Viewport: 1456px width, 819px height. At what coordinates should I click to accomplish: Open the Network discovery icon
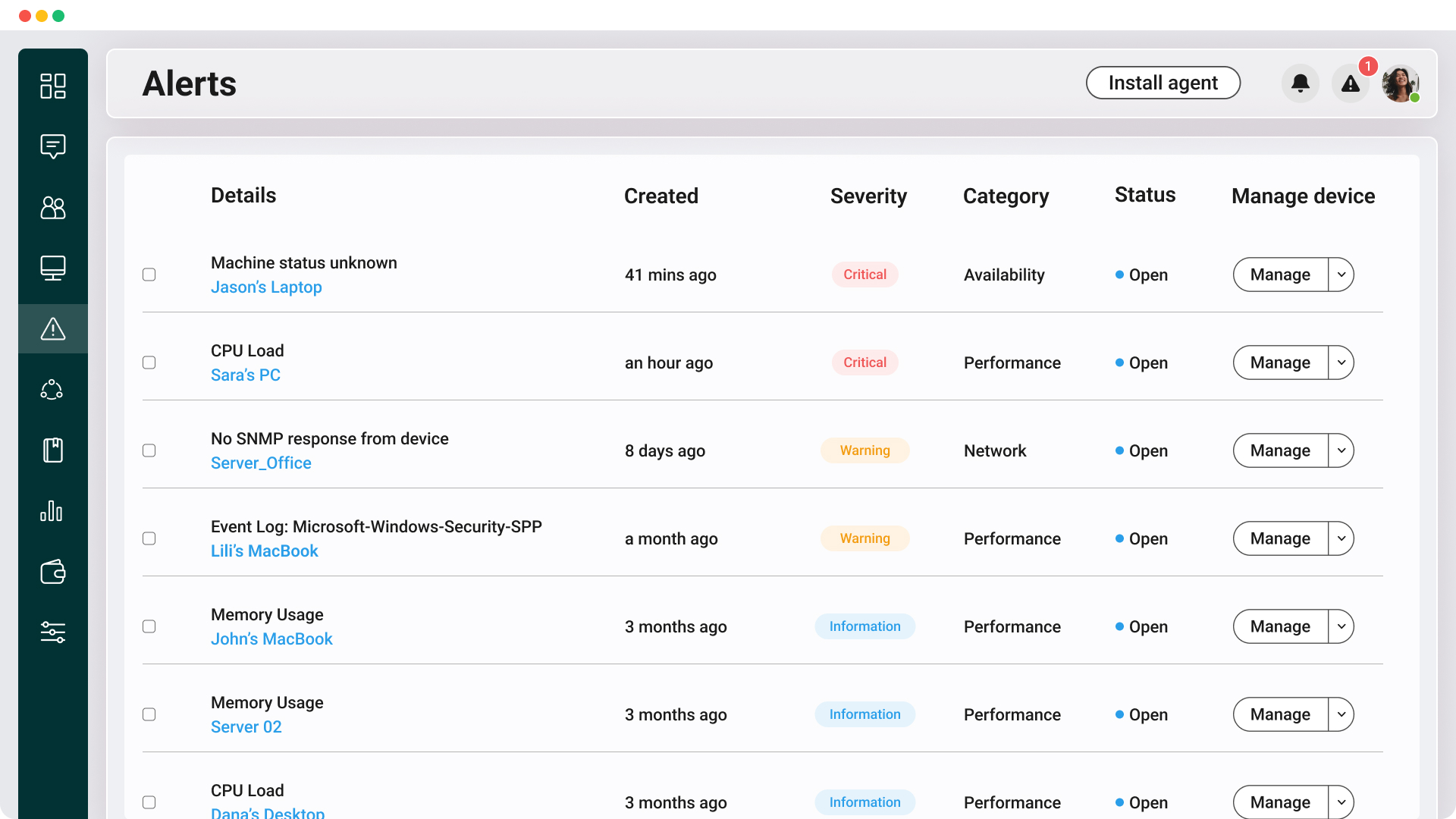click(x=53, y=389)
